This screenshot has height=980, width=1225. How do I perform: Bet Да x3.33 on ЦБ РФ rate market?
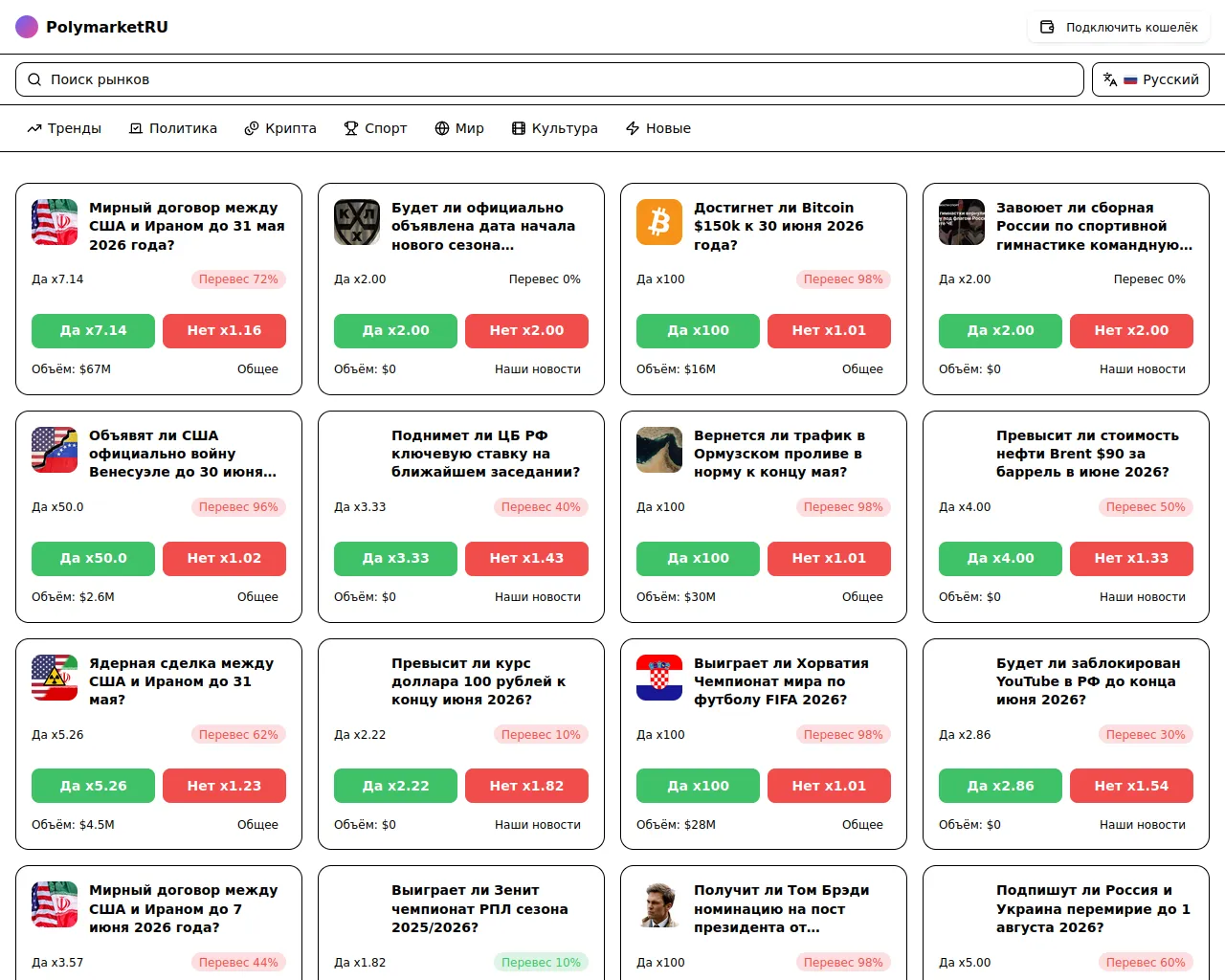[x=395, y=558]
